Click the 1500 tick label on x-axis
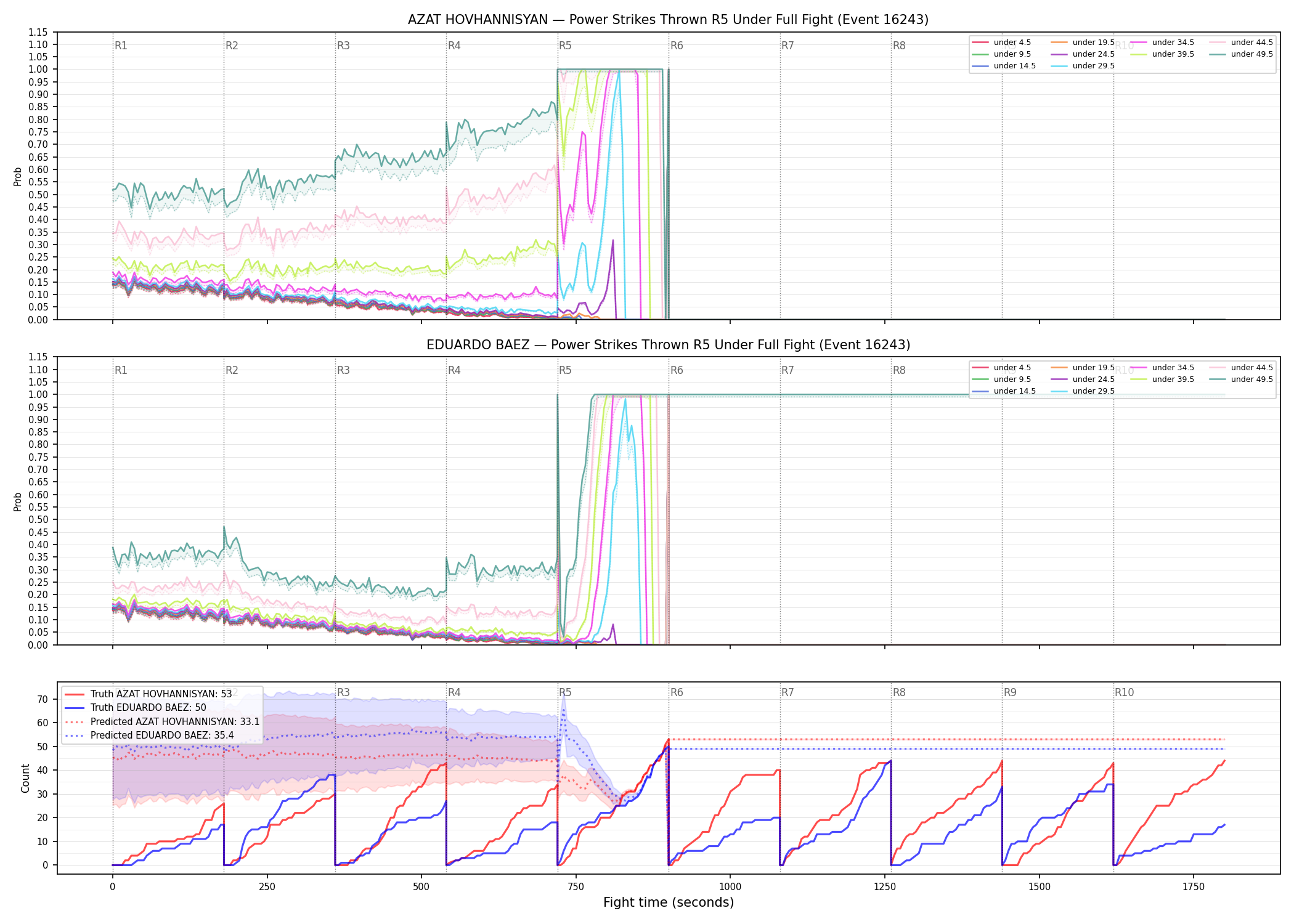 point(1040,886)
